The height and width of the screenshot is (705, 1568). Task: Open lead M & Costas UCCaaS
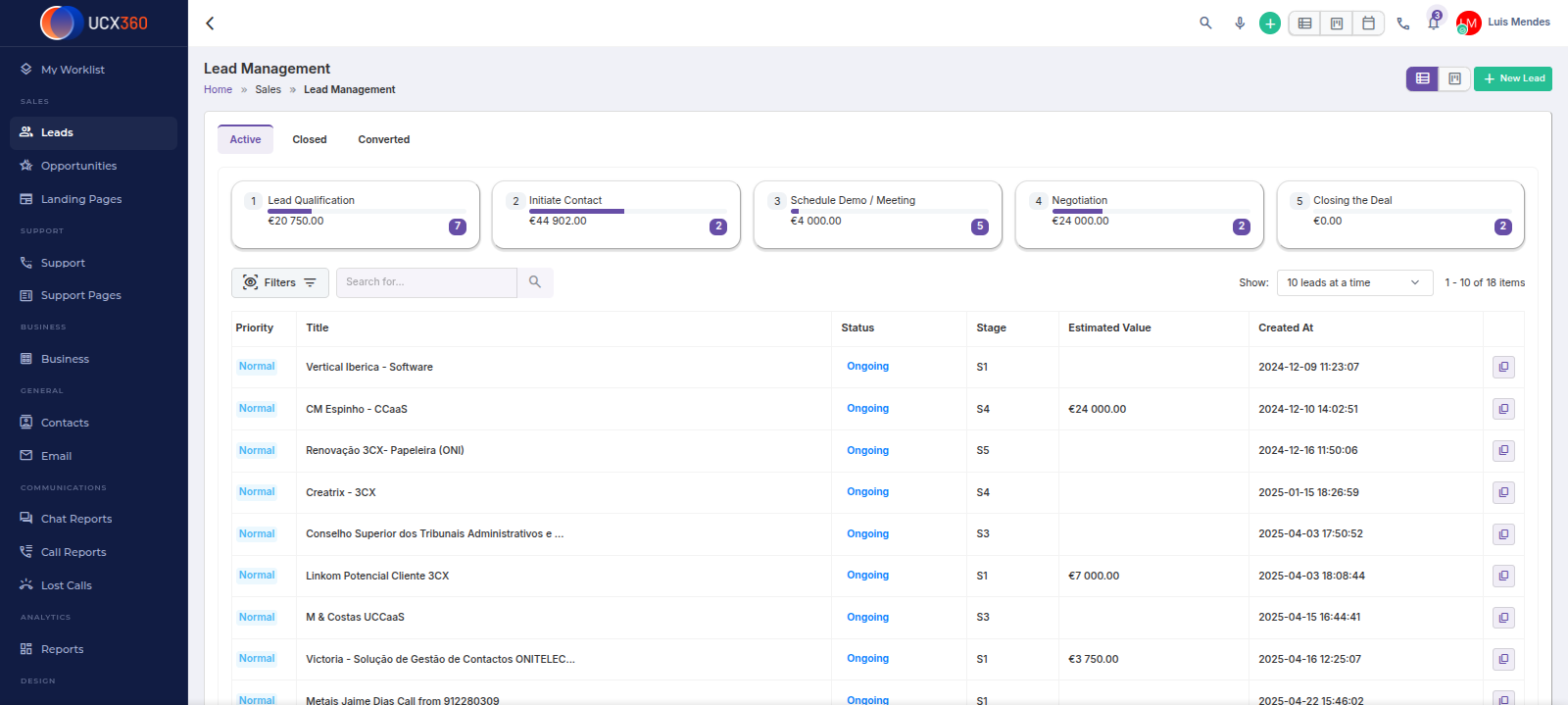point(355,617)
